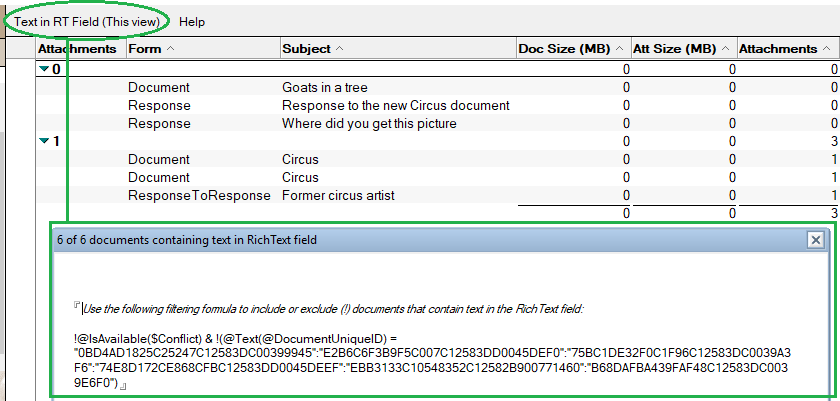840x401 pixels.
Task: Sort by the rightmost Attachments column arrow
Action: pos(826,49)
